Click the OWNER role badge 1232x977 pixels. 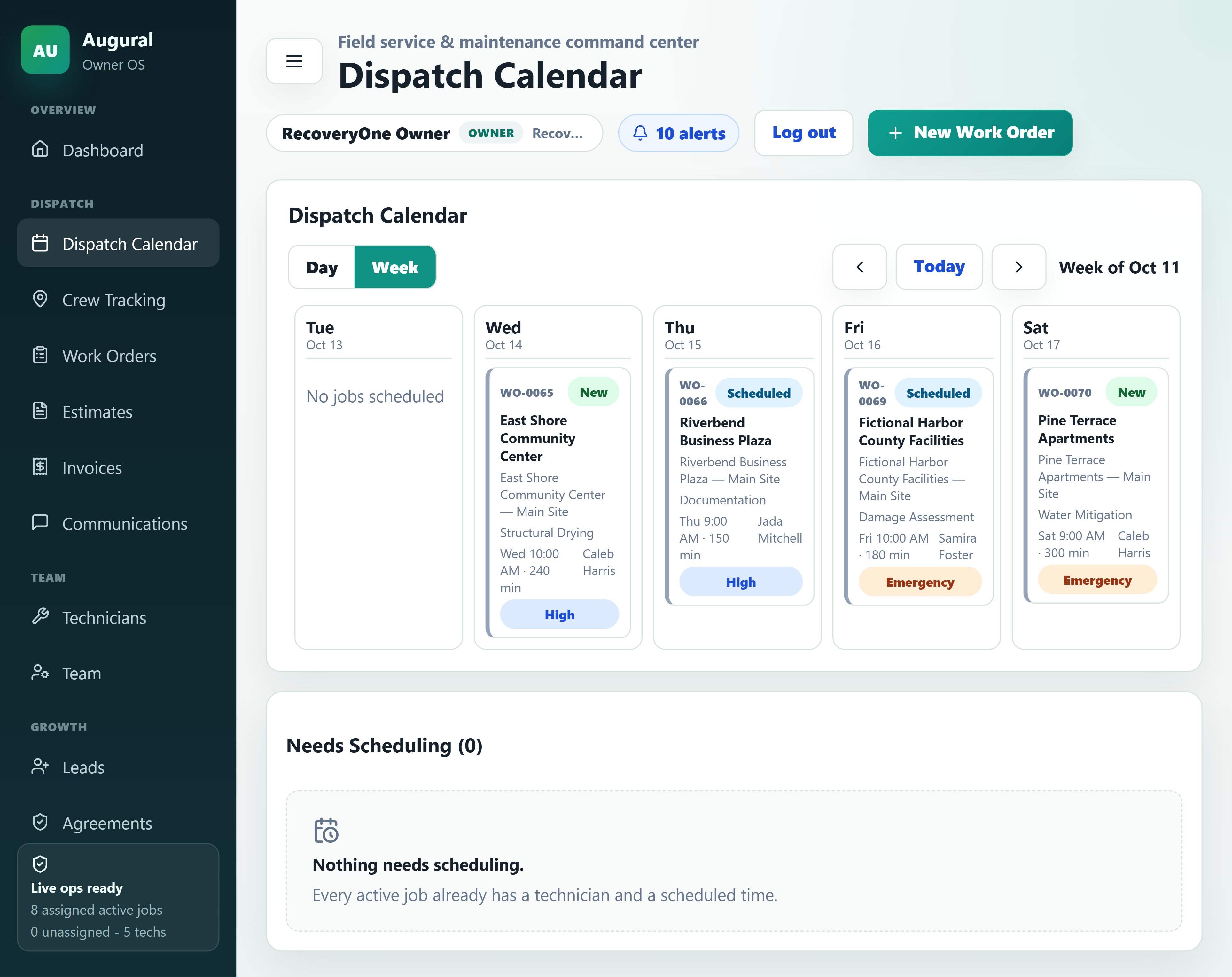point(491,133)
